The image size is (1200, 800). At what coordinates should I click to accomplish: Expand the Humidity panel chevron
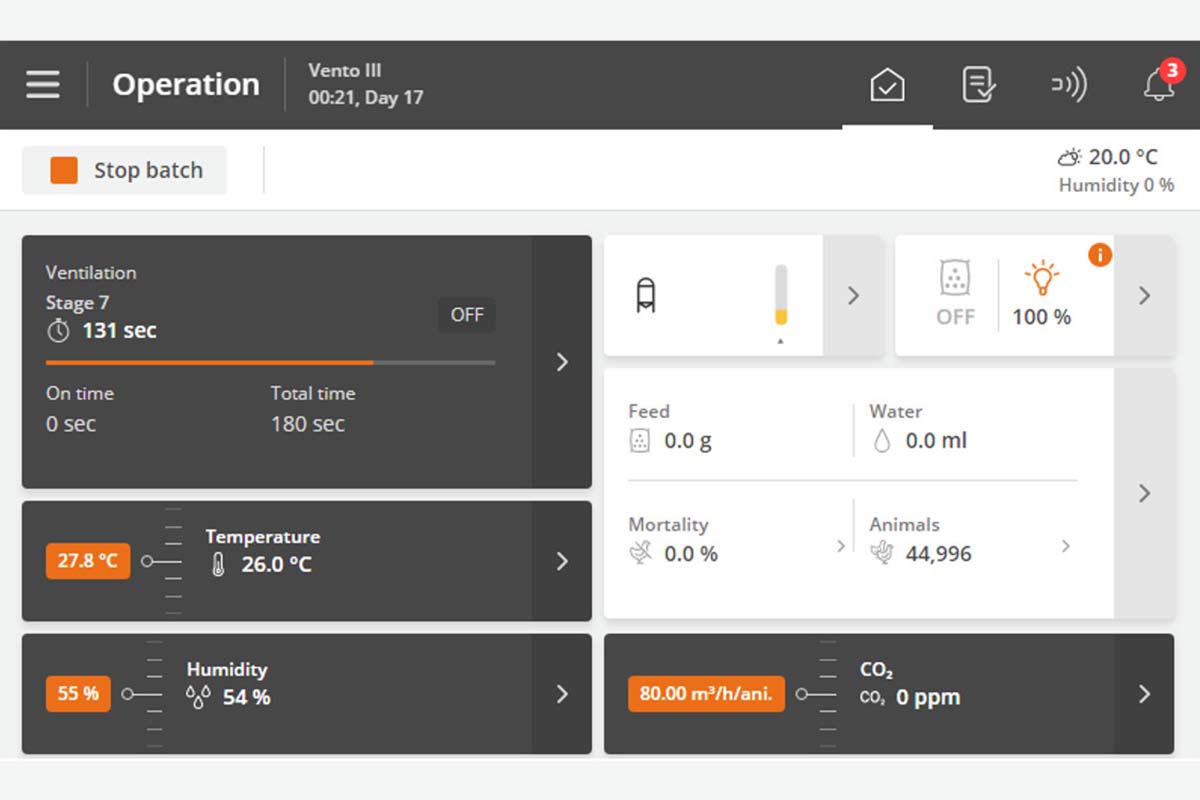(x=562, y=694)
